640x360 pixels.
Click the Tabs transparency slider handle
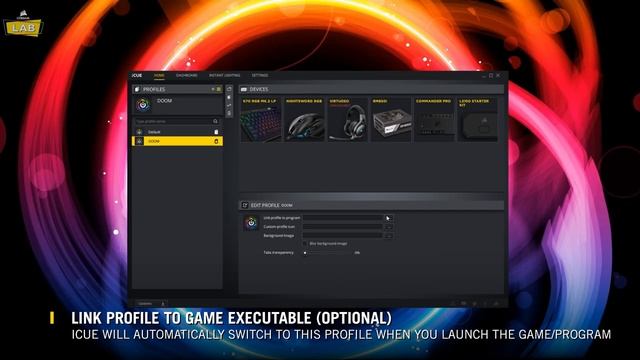305,253
